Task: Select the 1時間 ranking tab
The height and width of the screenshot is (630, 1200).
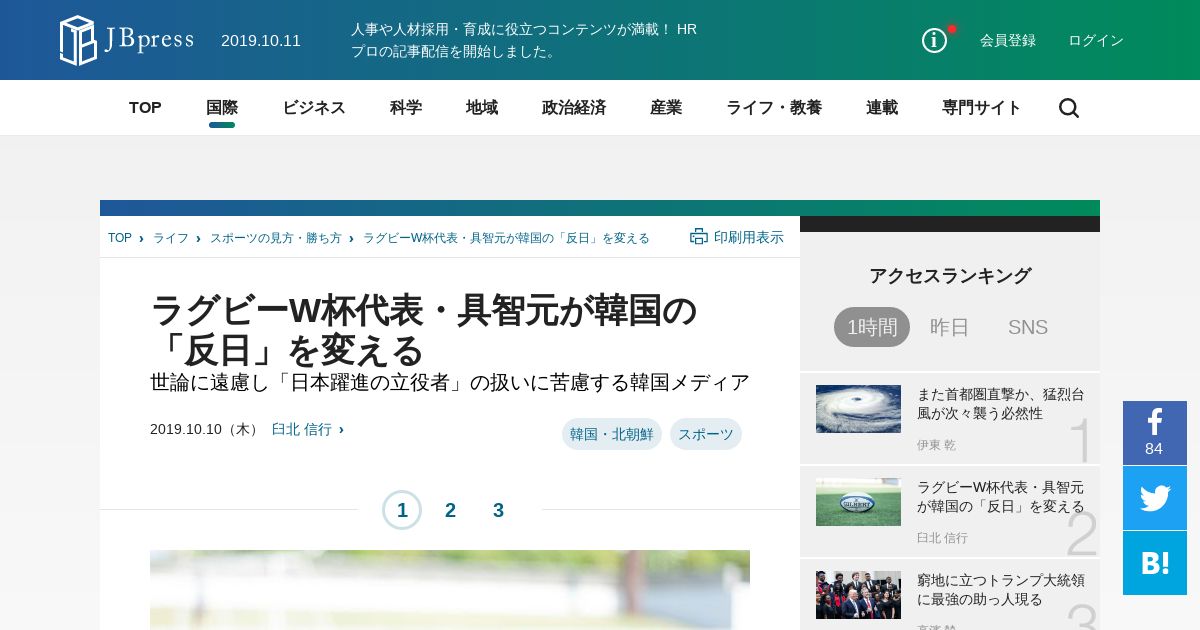Action: [872, 327]
